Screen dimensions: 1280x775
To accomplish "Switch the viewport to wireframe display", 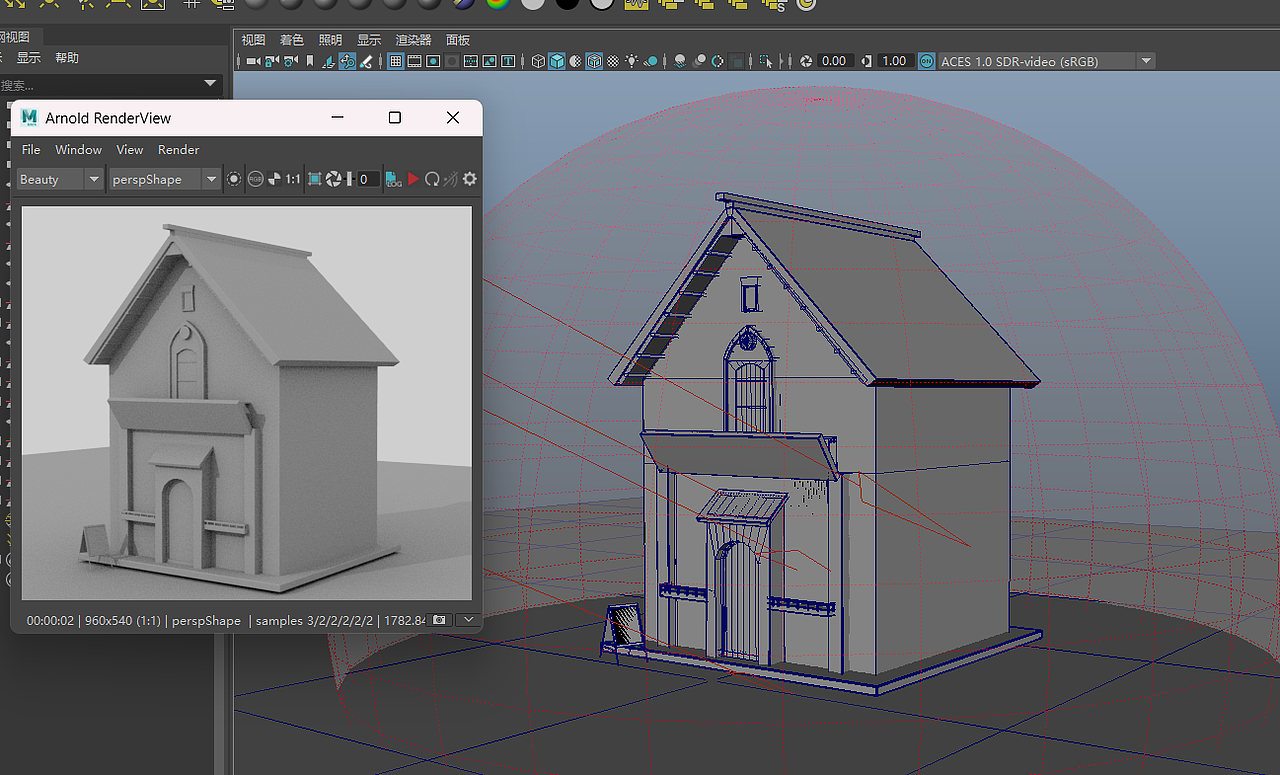I will (538, 61).
